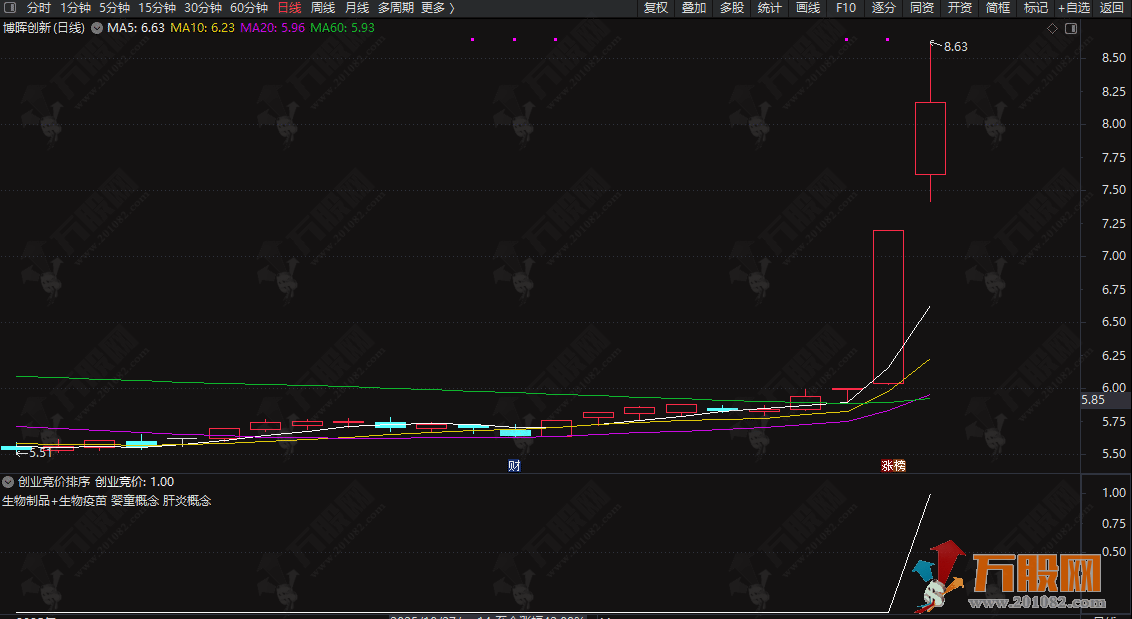Open F10 company fundamentals
The height and width of the screenshot is (619, 1132).
pos(846,7)
